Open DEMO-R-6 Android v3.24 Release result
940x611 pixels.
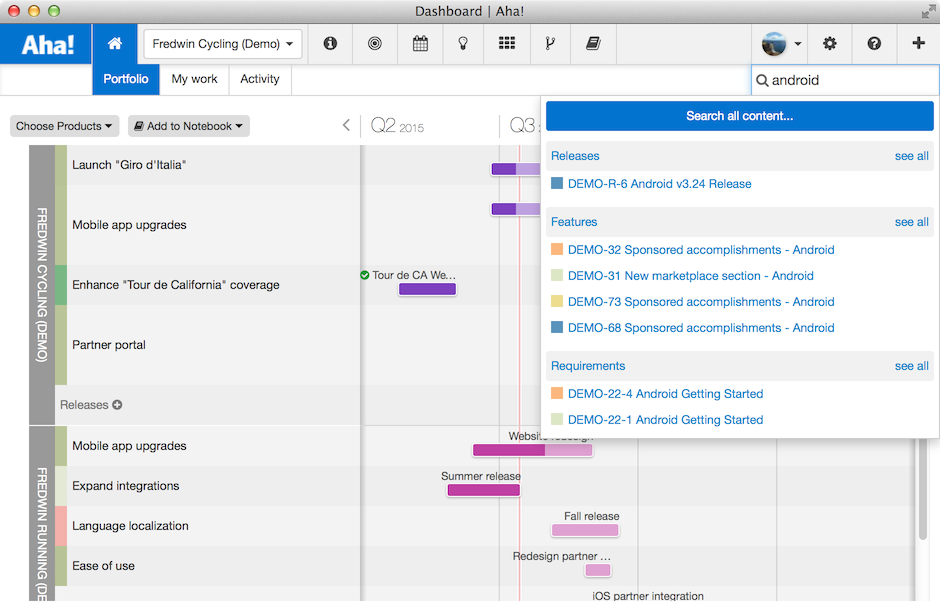pos(659,184)
